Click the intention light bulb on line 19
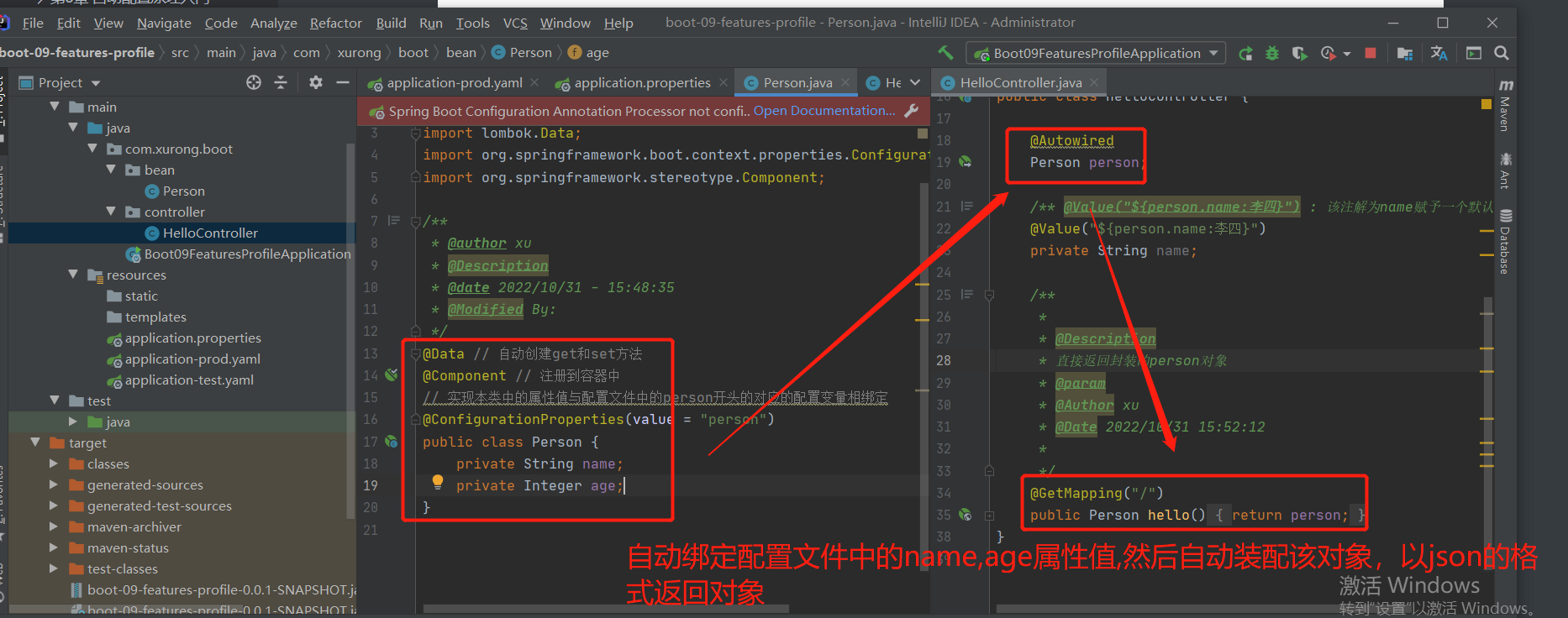The height and width of the screenshot is (618, 1568). click(x=437, y=482)
